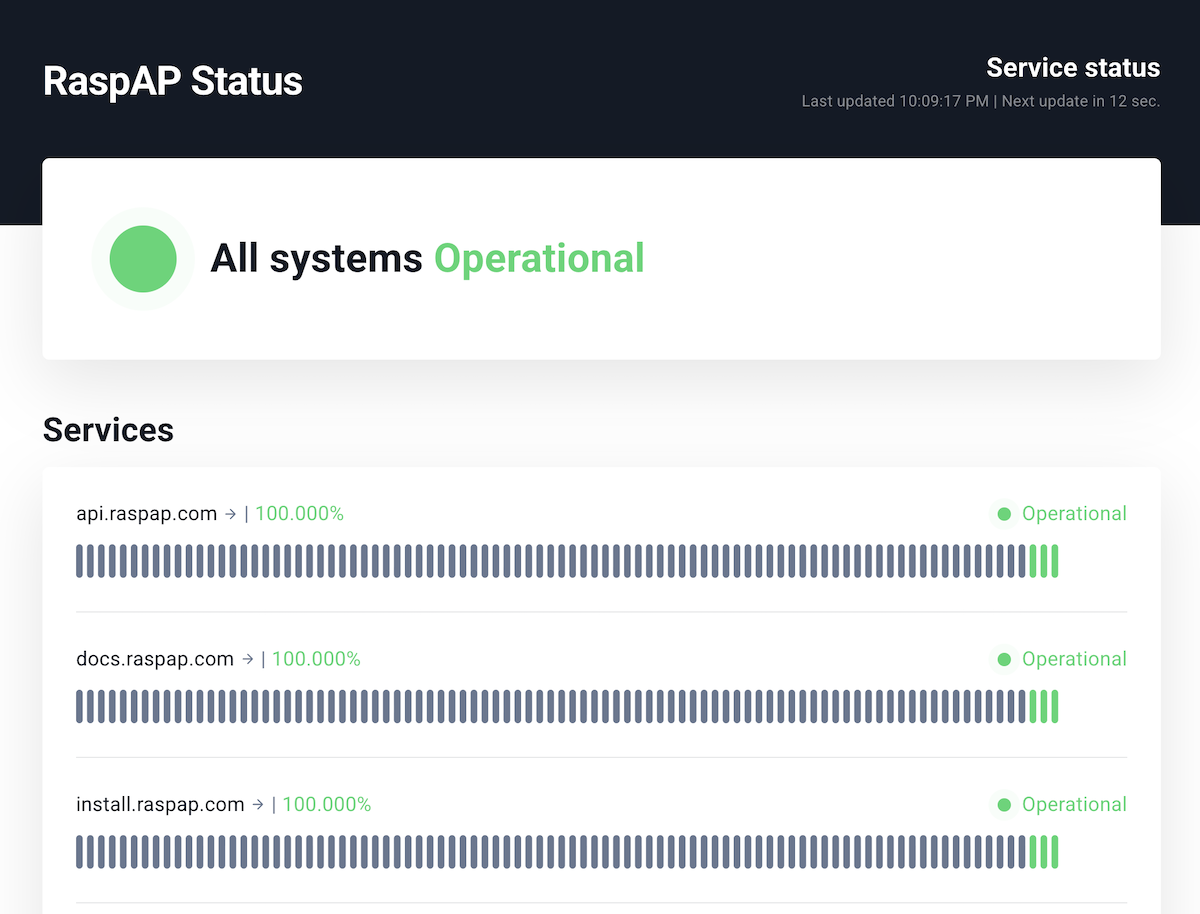Click the newest green uptime bar for api.raspap.com

(1054, 561)
